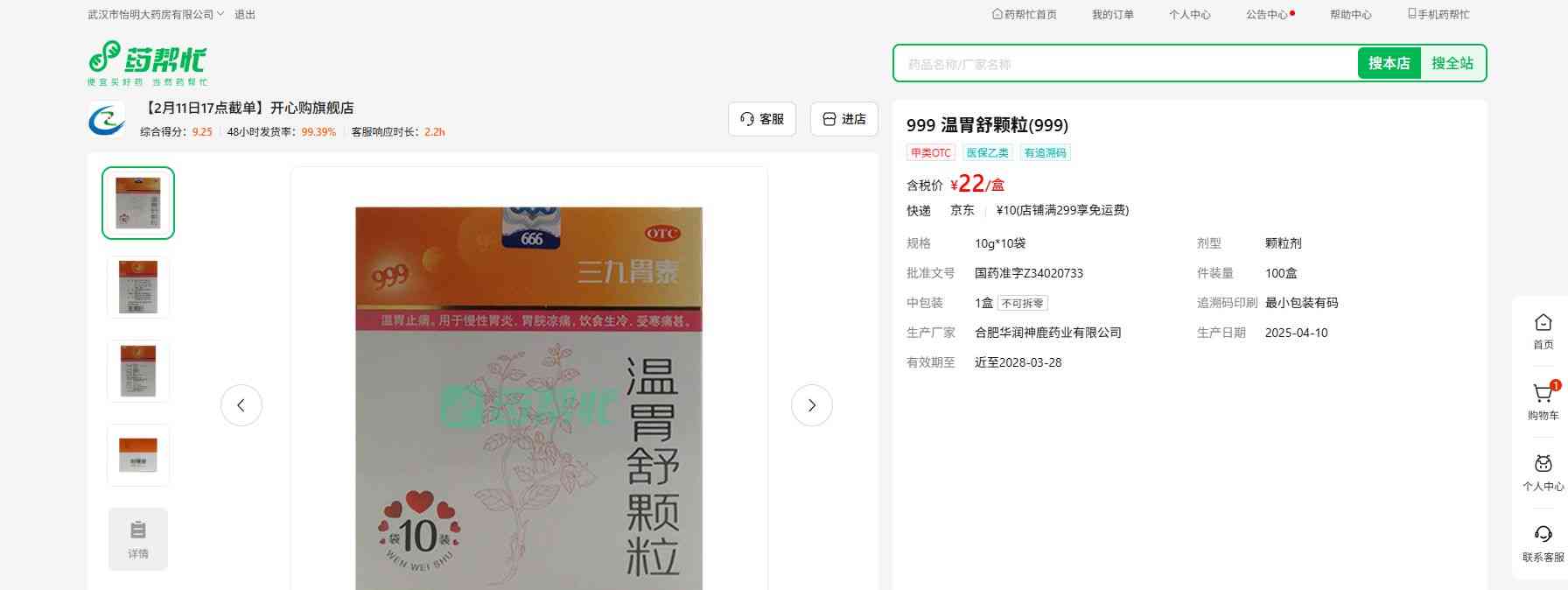Click the 首页 home icon in sidebar
The width and height of the screenshot is (1568, 590).
pyautogui.click(x=1543, y=324)
